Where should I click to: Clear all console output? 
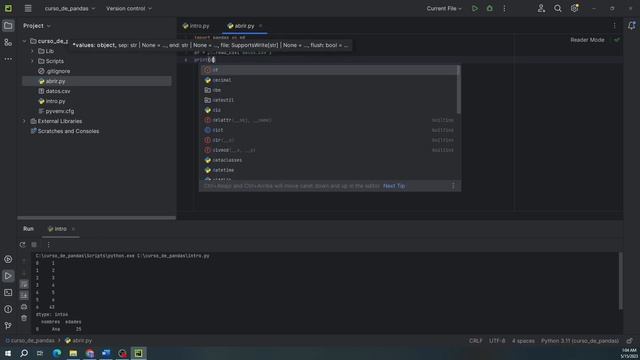(x=24, y=318)
